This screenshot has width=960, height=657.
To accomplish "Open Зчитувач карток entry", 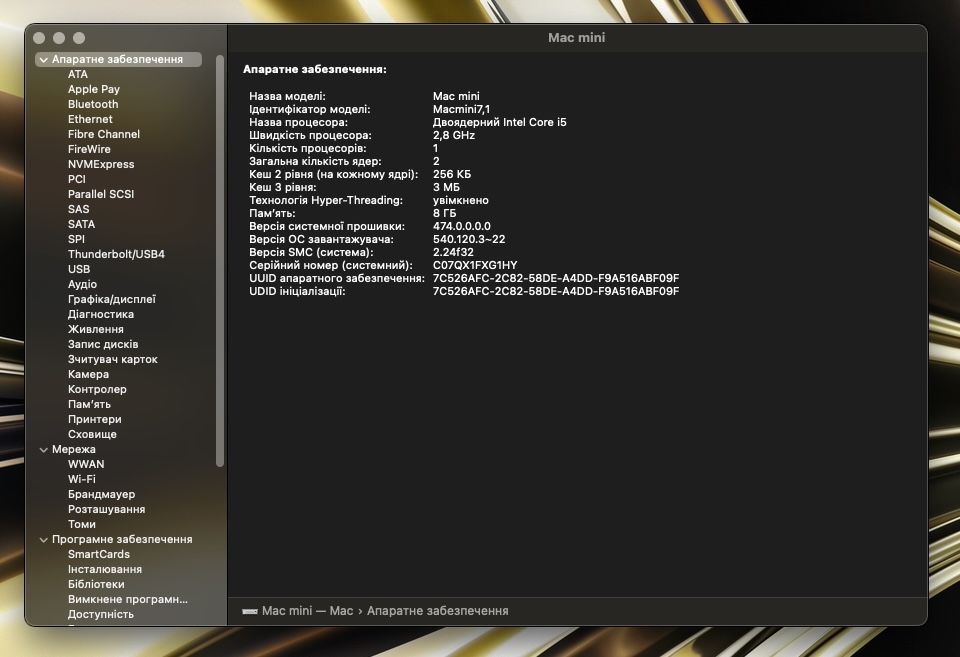I will 113,359.
